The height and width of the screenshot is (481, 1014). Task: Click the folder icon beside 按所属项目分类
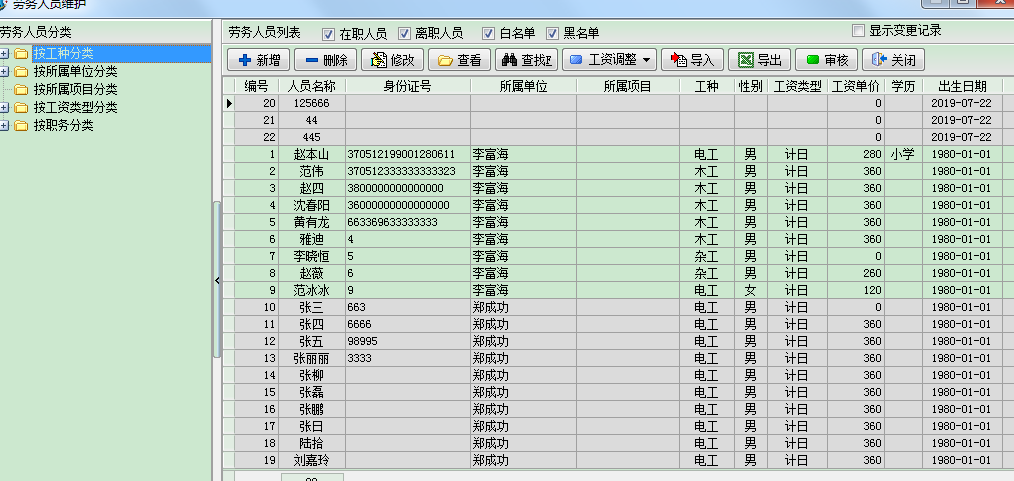tap(21, 90)
